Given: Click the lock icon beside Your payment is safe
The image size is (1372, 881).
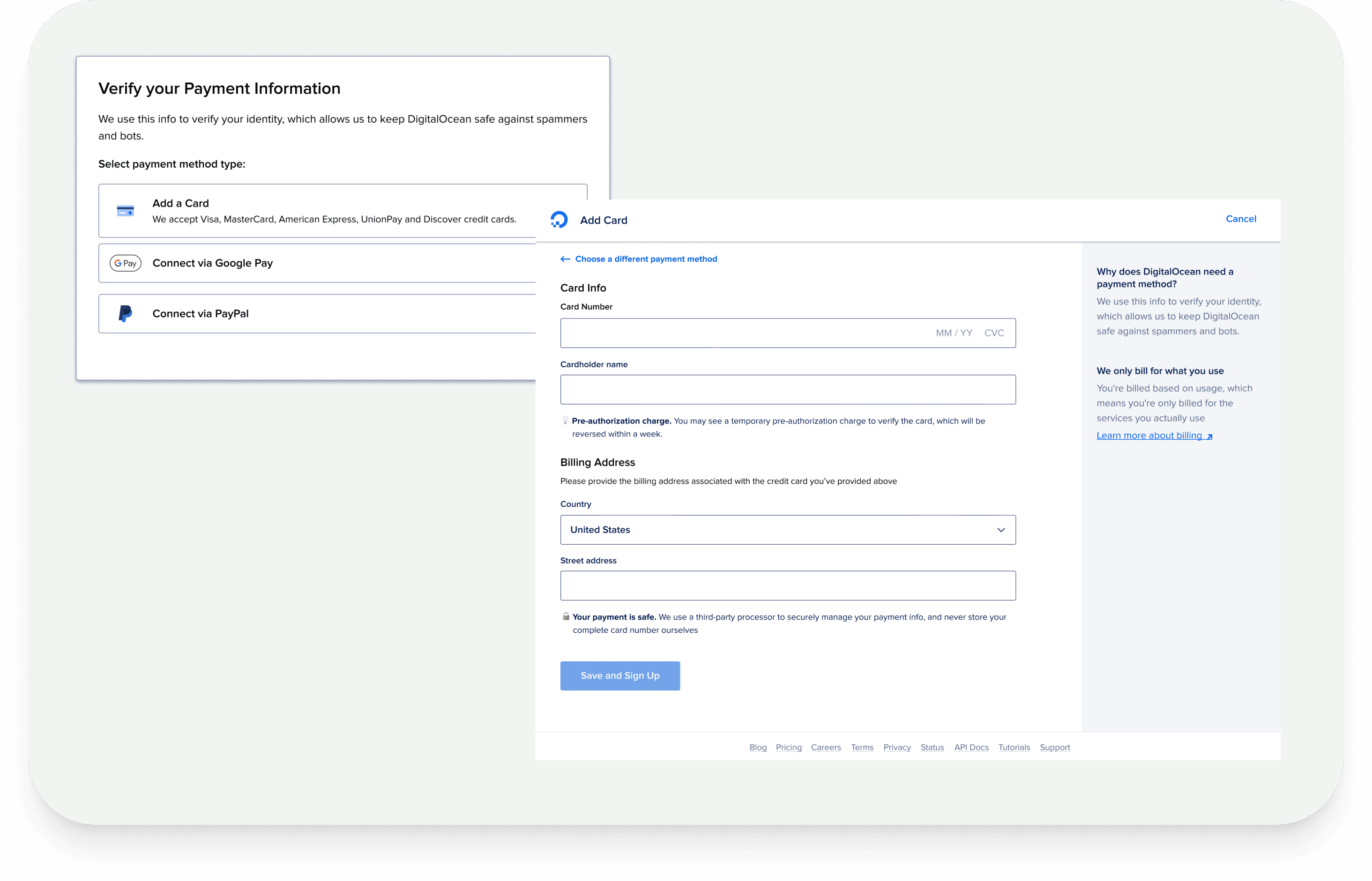Looking at the screenshot, I should tap(566, 616).
